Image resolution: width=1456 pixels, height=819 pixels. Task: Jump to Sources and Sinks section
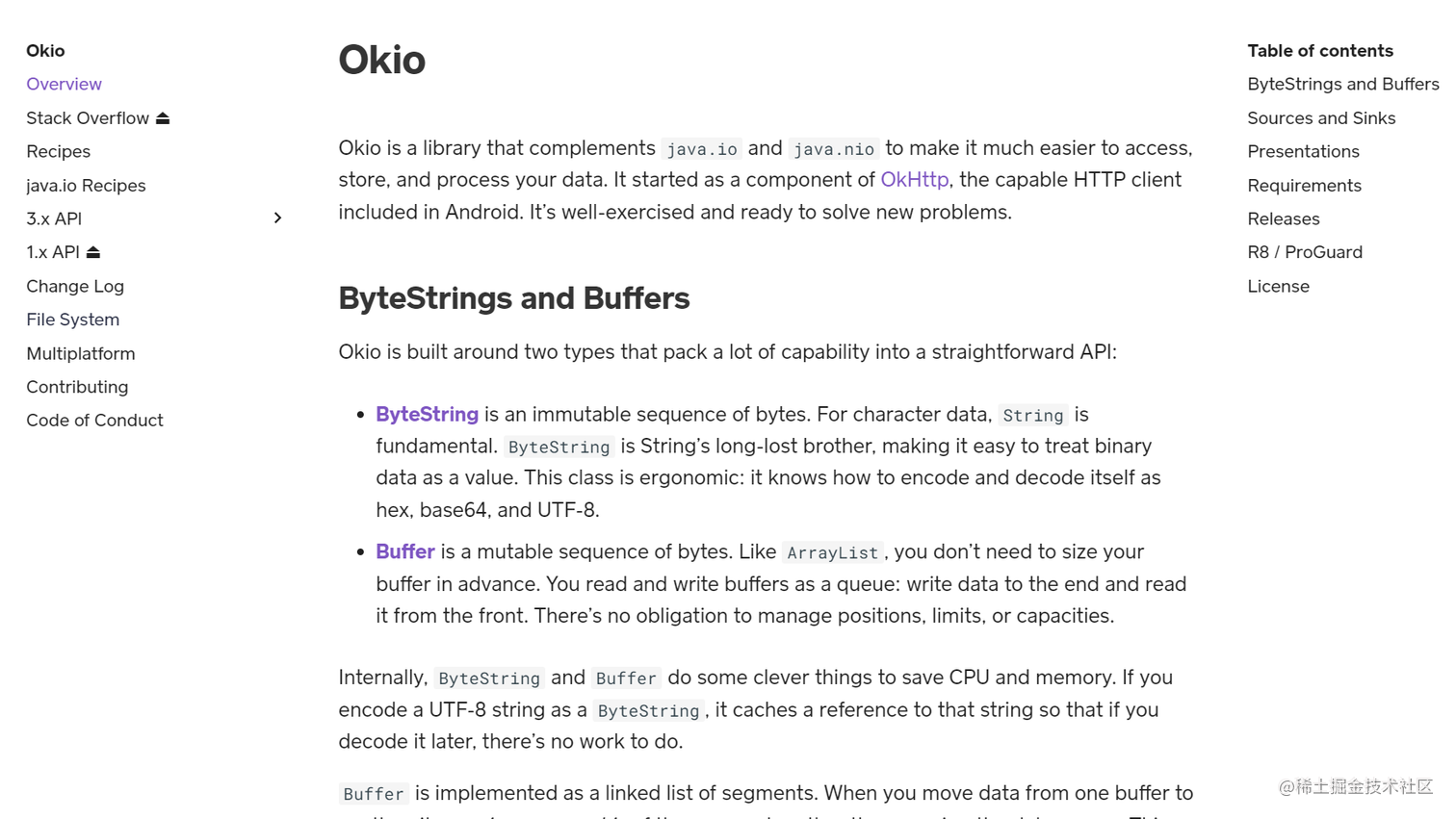pyautogui.click(x=1321, y=117)
